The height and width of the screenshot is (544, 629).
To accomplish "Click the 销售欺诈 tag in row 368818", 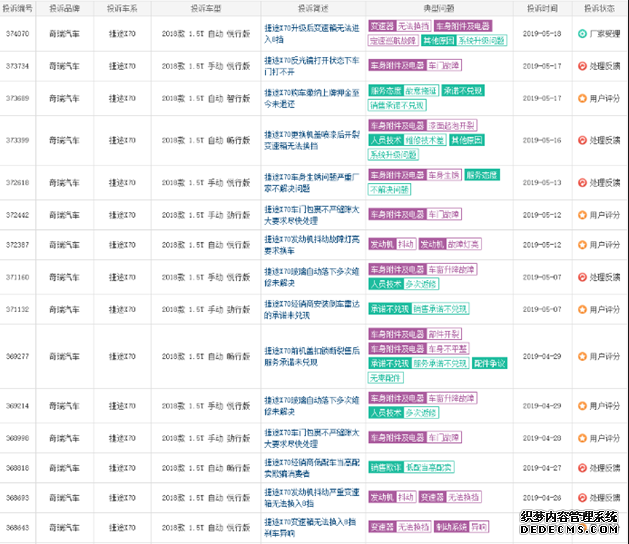I will coord(386,467).
